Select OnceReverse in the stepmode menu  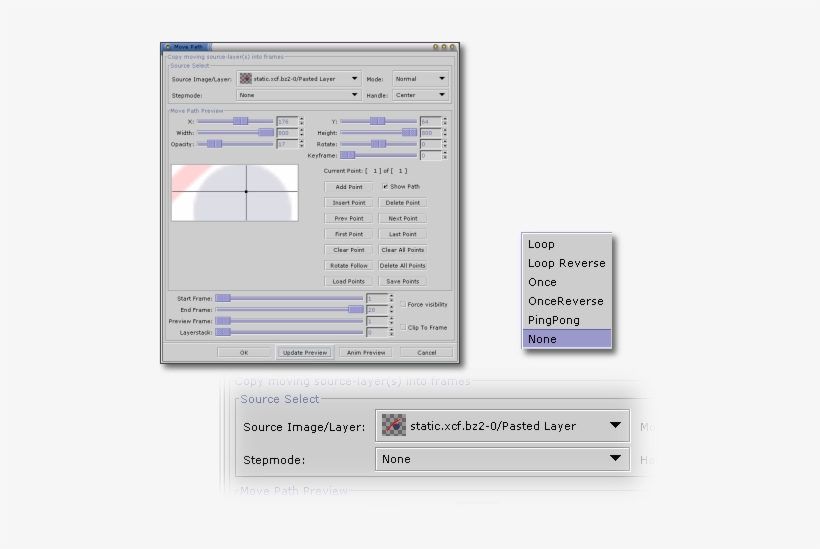[567, 301]
